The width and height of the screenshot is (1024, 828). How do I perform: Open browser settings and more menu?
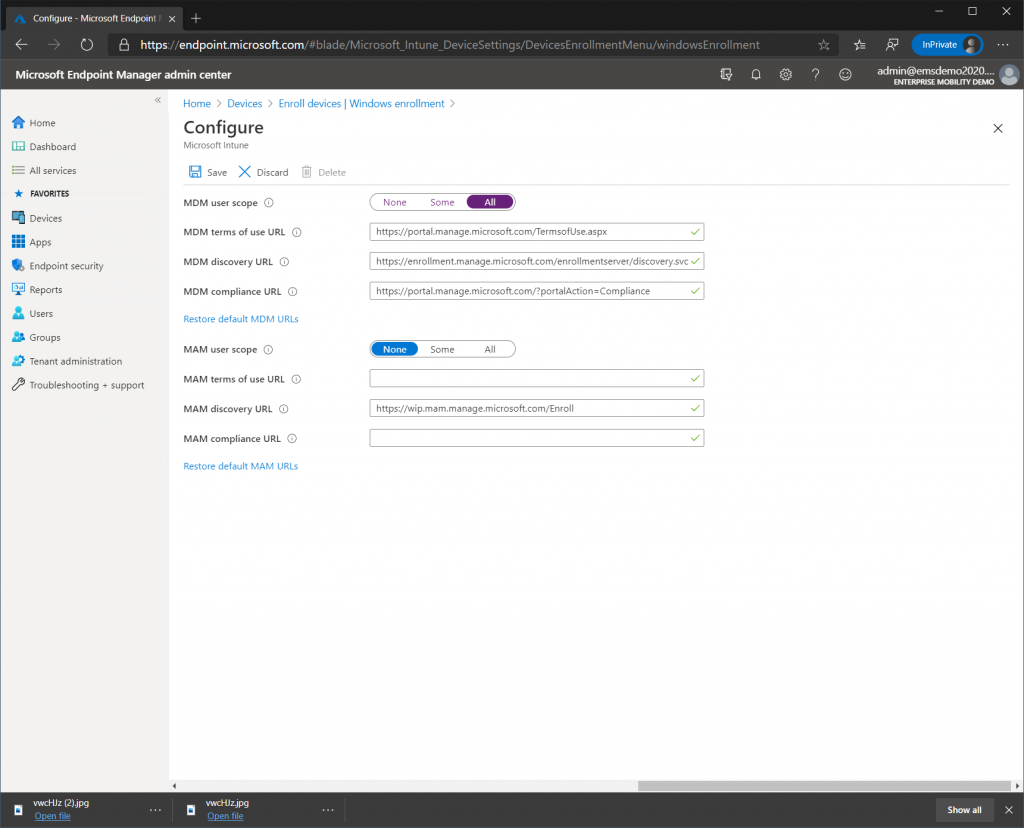pyautogui.click(x=1003, y=44)
